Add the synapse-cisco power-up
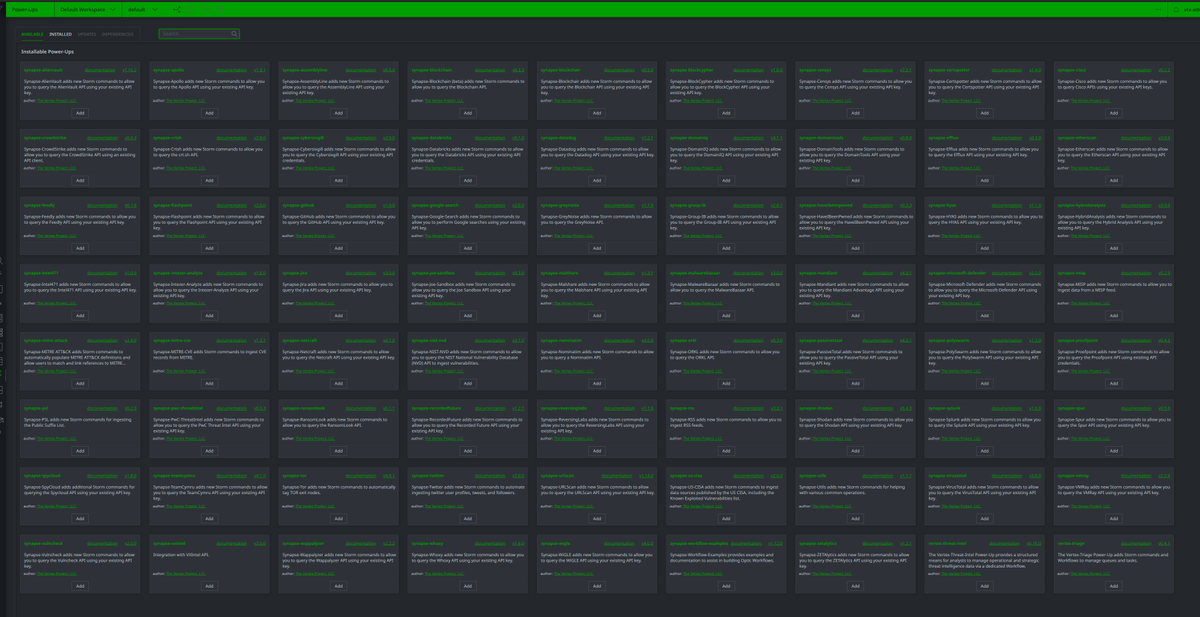Image resolution: width=1200 pixels, height=617 pixels. (1113, 113)
